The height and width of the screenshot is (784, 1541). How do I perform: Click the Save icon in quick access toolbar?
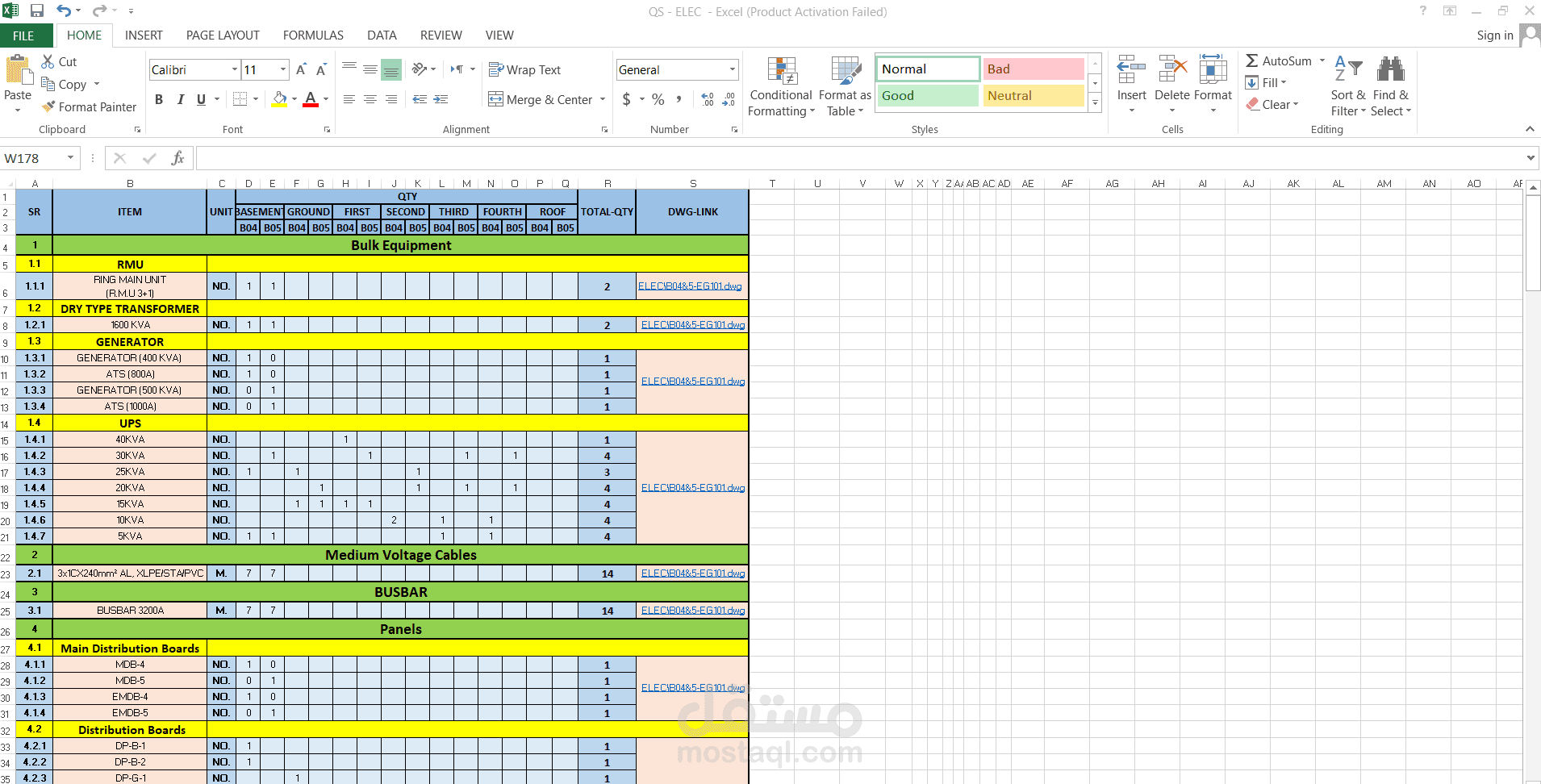click(37, 11)
